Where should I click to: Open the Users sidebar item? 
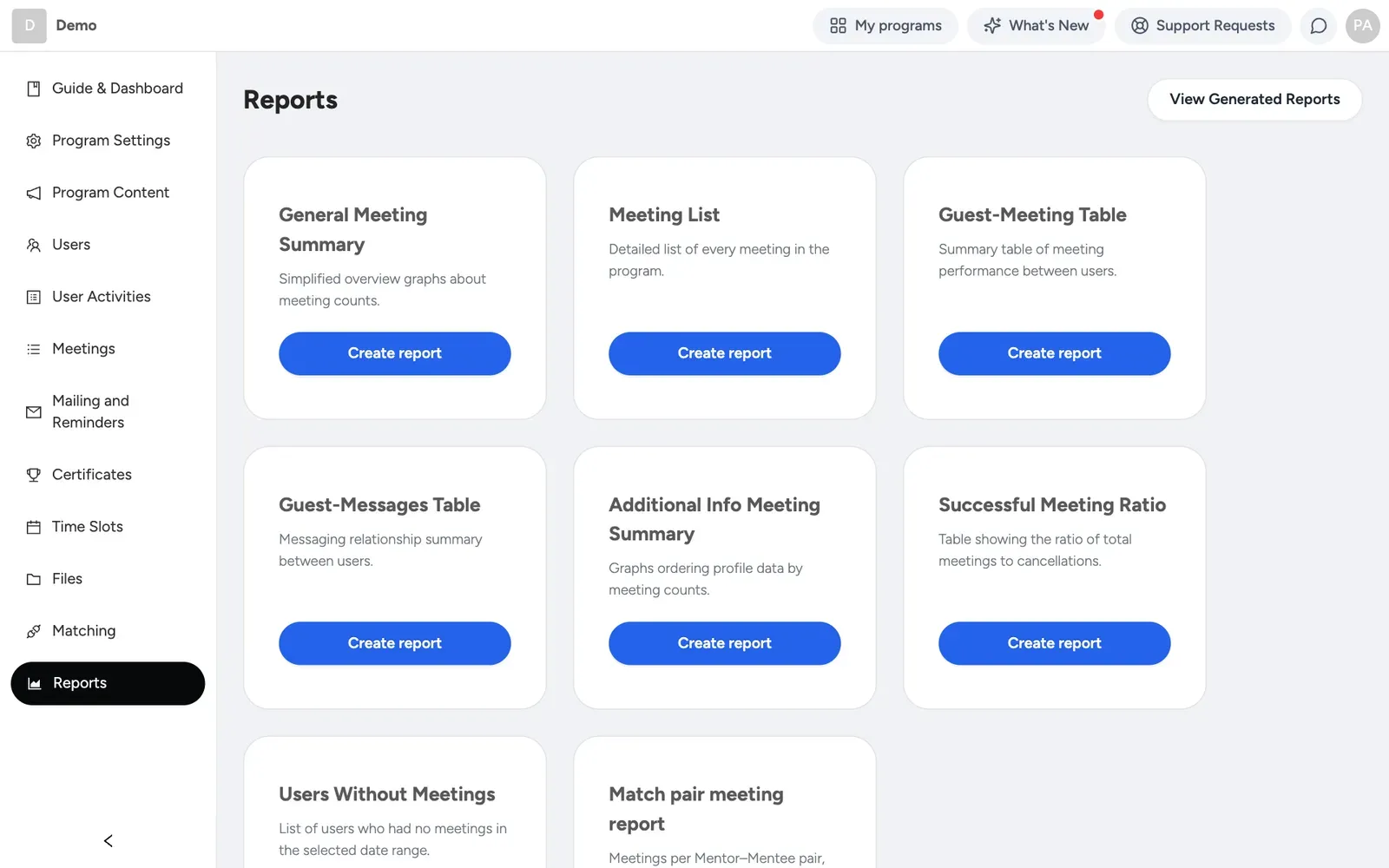108,245
